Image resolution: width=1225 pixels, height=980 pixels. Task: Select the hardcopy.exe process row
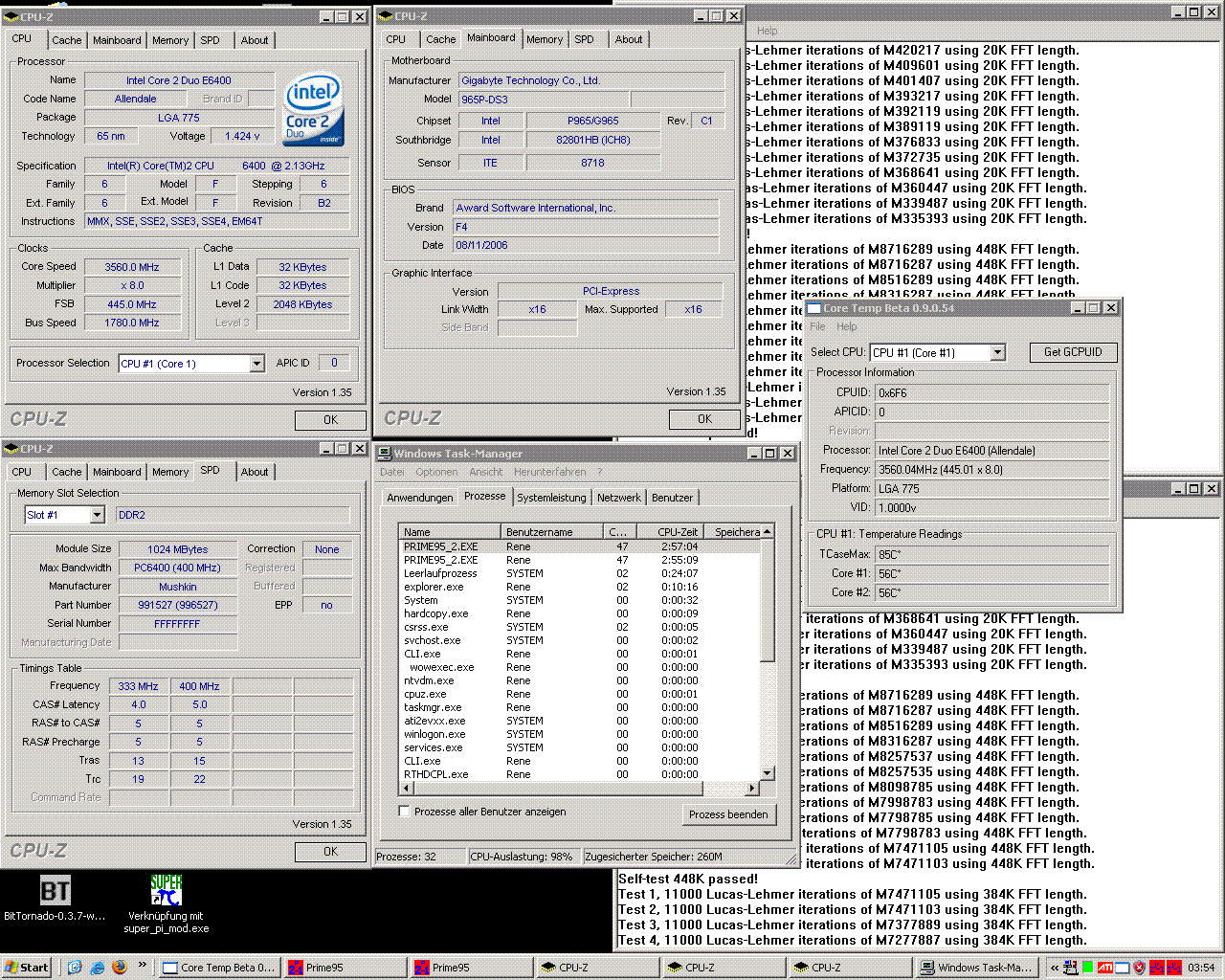pos(579,613)
